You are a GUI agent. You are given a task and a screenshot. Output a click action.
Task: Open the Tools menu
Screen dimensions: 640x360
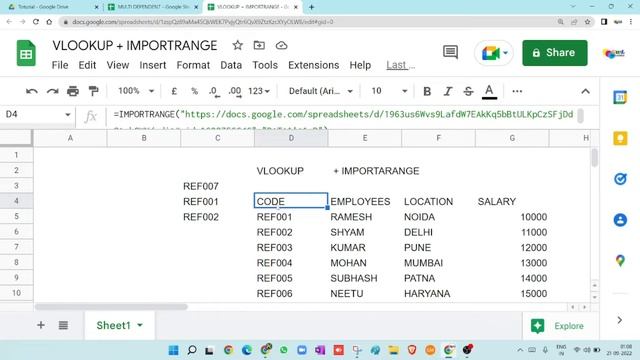(265, 65)
